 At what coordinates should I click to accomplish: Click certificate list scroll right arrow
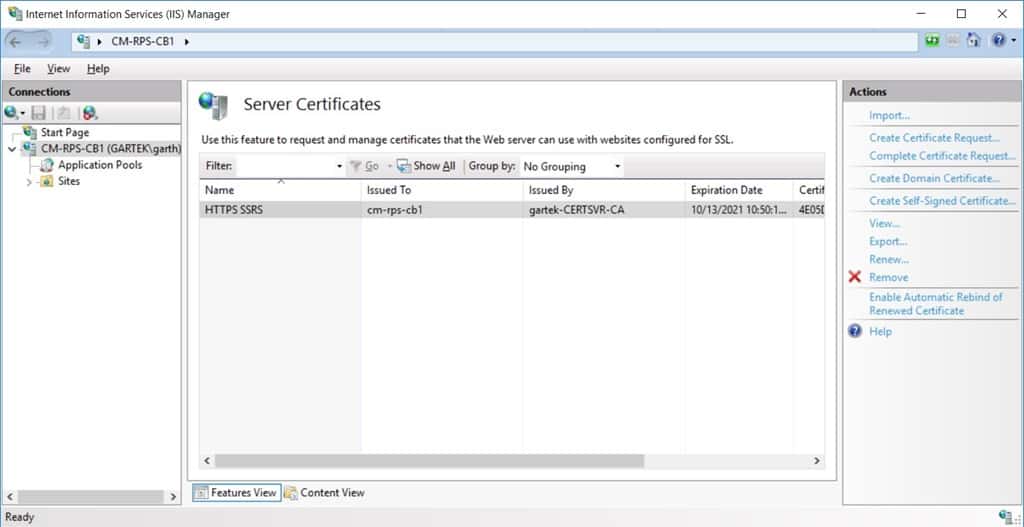[x=817, y=461]
